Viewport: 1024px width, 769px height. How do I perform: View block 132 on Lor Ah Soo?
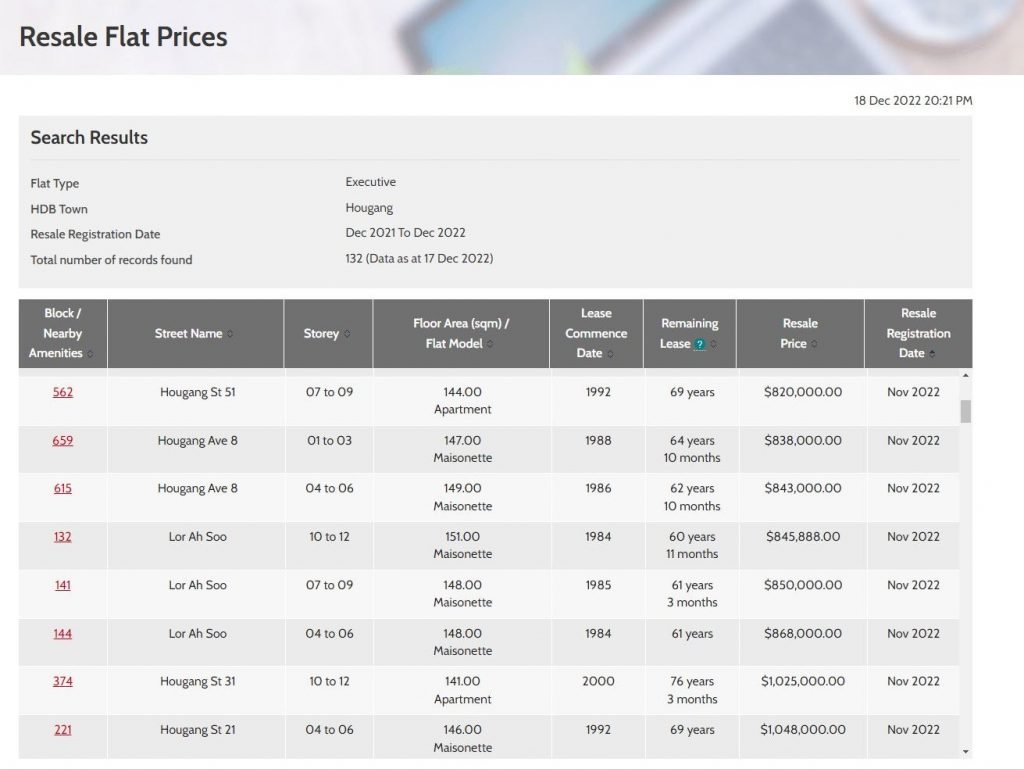click(x=63, y=536)
